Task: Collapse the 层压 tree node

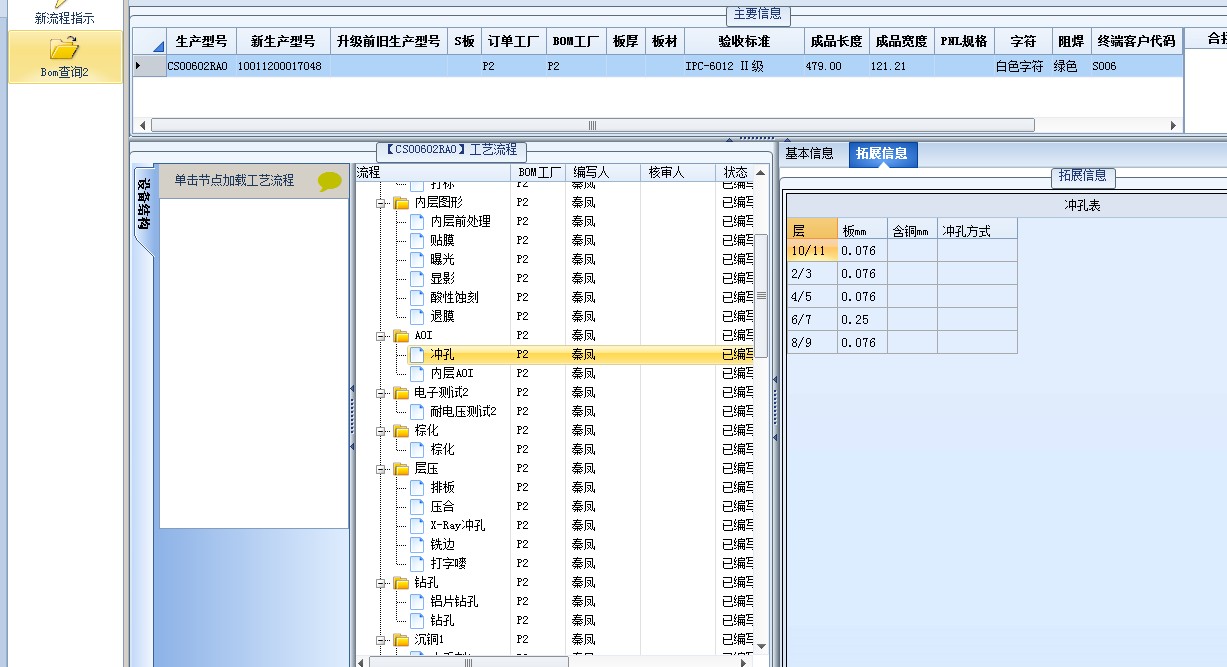Action: 381,468
